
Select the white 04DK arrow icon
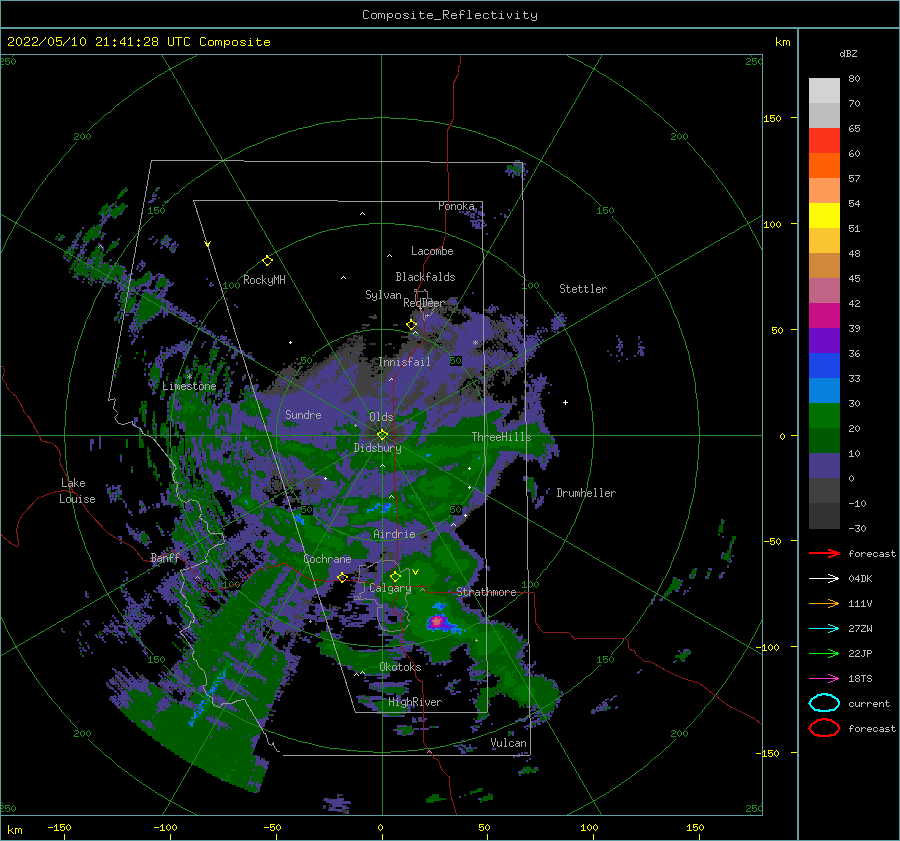click(x=824, y=578)
